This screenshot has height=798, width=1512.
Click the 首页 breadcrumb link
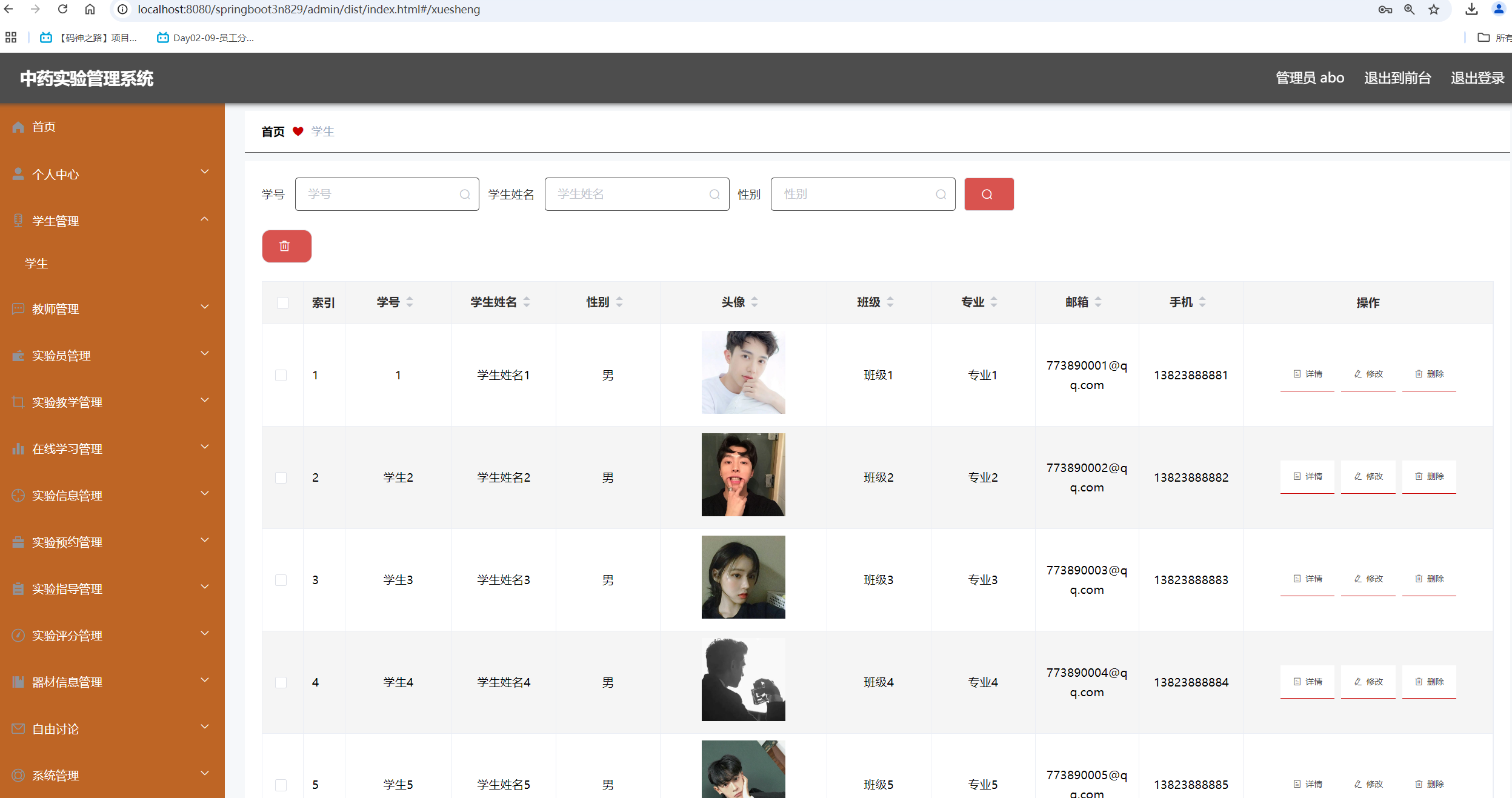(x=273, y=131)
